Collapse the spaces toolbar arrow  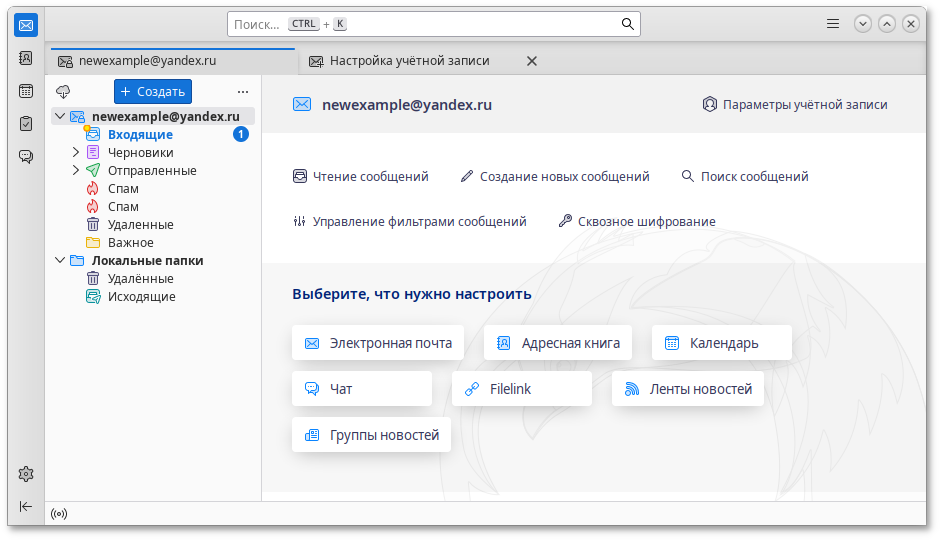coord(26,506)
